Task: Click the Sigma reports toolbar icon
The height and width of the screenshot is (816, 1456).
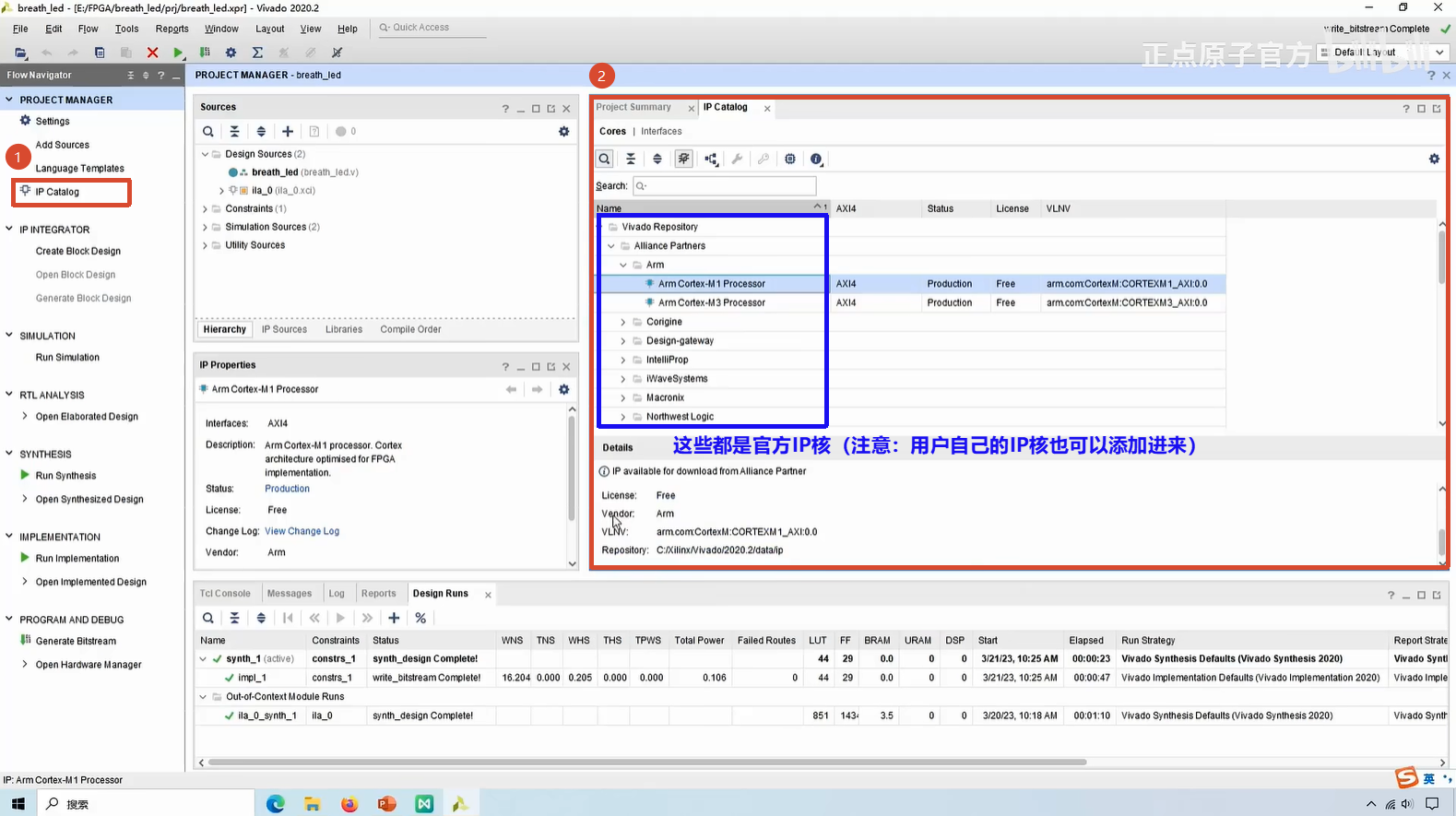Action: click(x=257, y=53)
